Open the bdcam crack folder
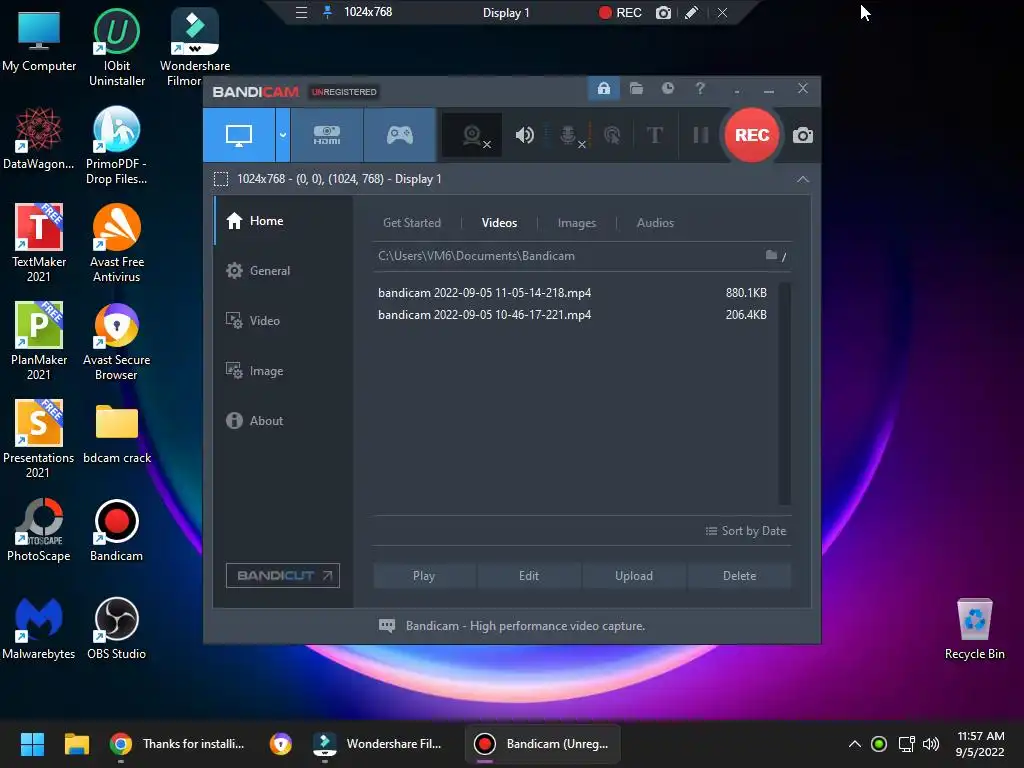The image size is (1024, 768). (117, 434)
